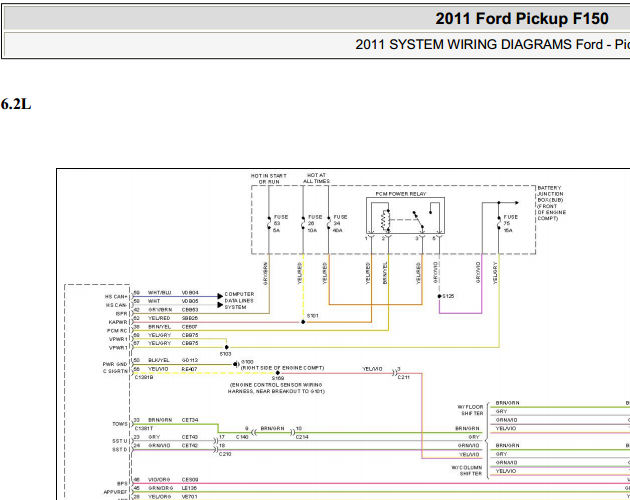This screenshot has height=500, width=630.
Task: Click the 'SST U' pin name
Action: pos(120,441)
